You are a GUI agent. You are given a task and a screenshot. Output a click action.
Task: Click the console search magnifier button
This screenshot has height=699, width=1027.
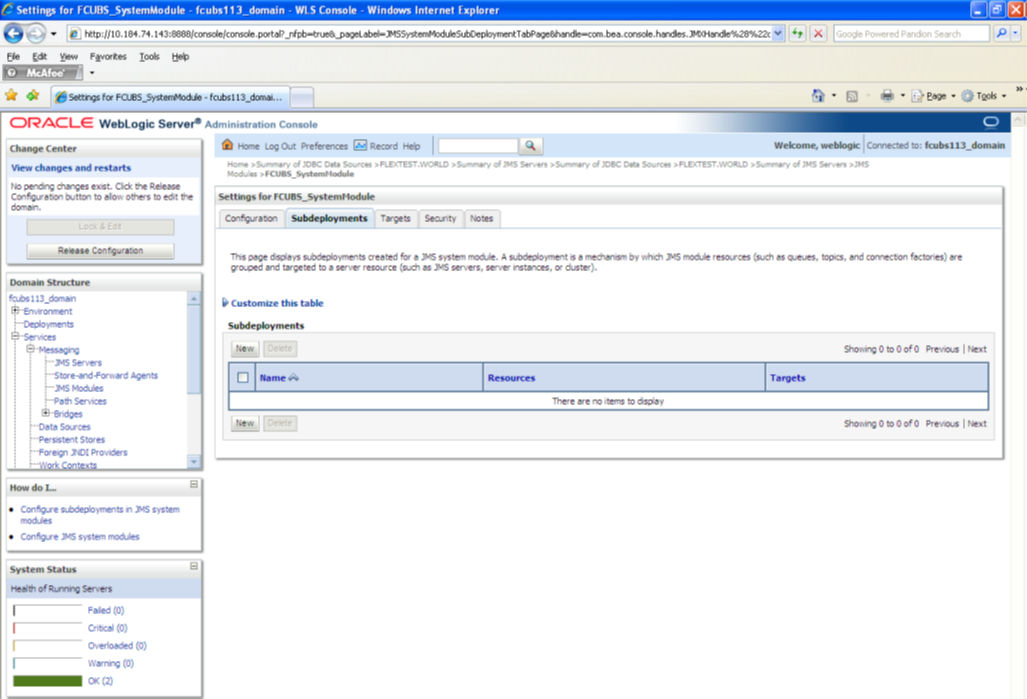531,145
